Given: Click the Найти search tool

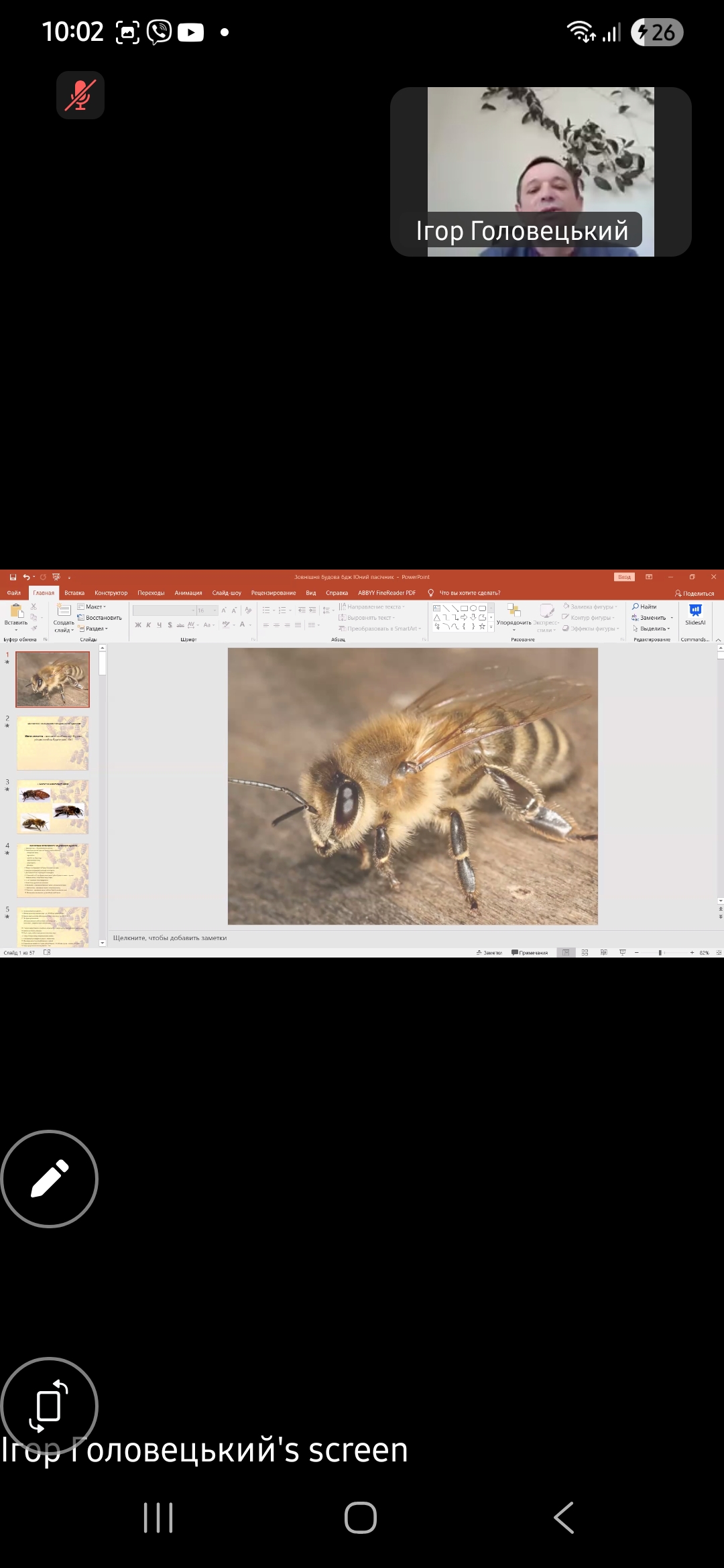Looking at the screenshot, I should pyautogui.click(x=644, y=606).
